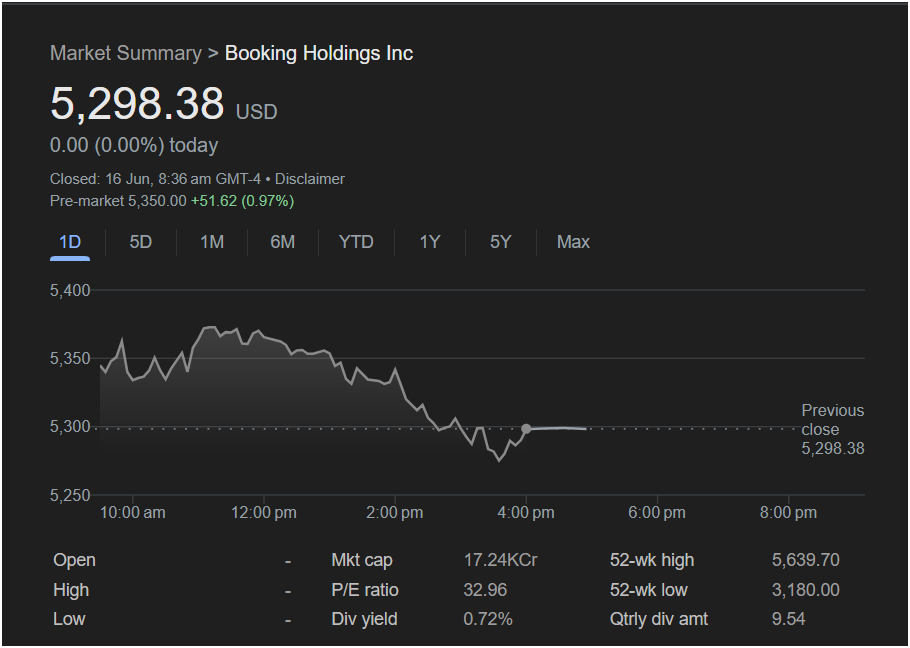Viewport: 910px width, 648px height.
Task: Click the Qtrly div amt label
Action: 659,619
